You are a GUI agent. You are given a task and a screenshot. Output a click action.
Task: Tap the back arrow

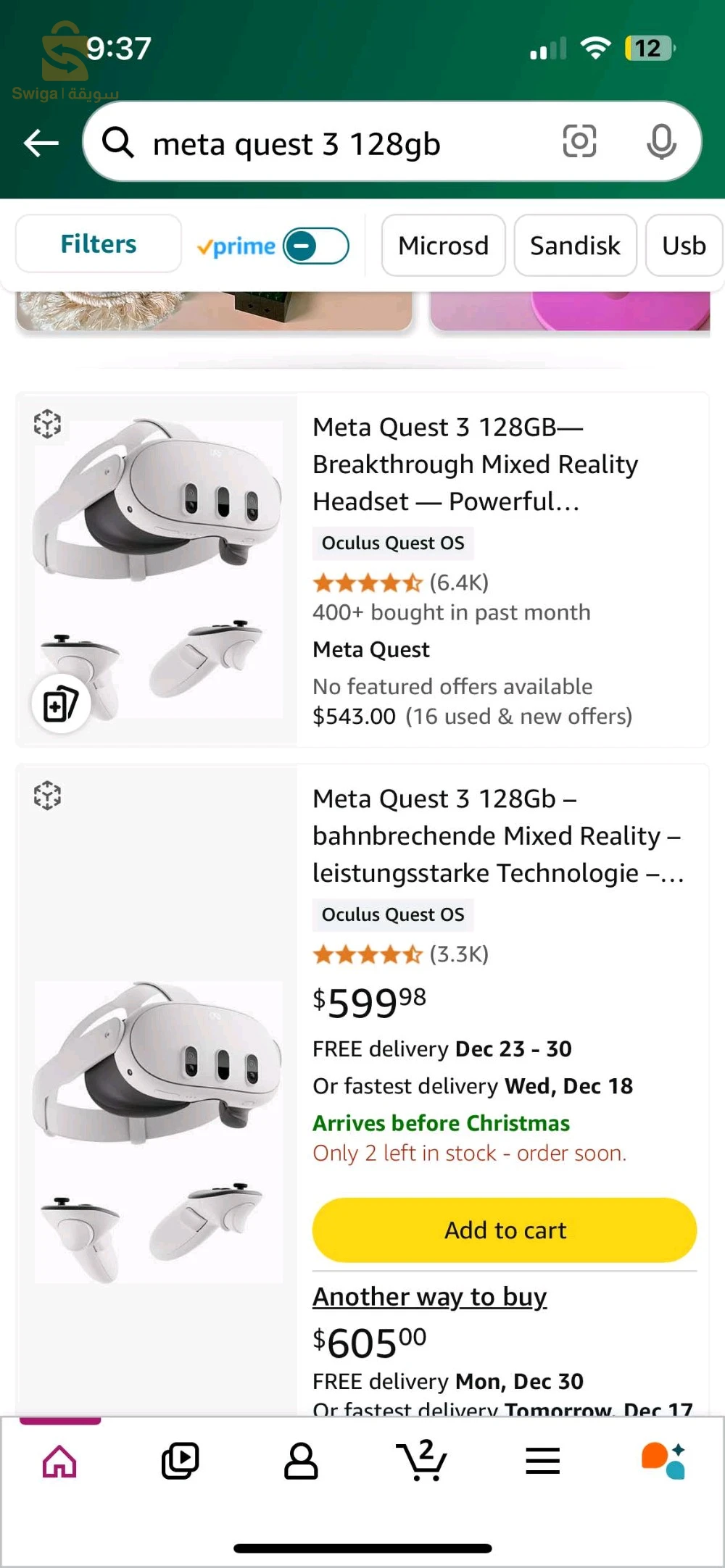41,143
